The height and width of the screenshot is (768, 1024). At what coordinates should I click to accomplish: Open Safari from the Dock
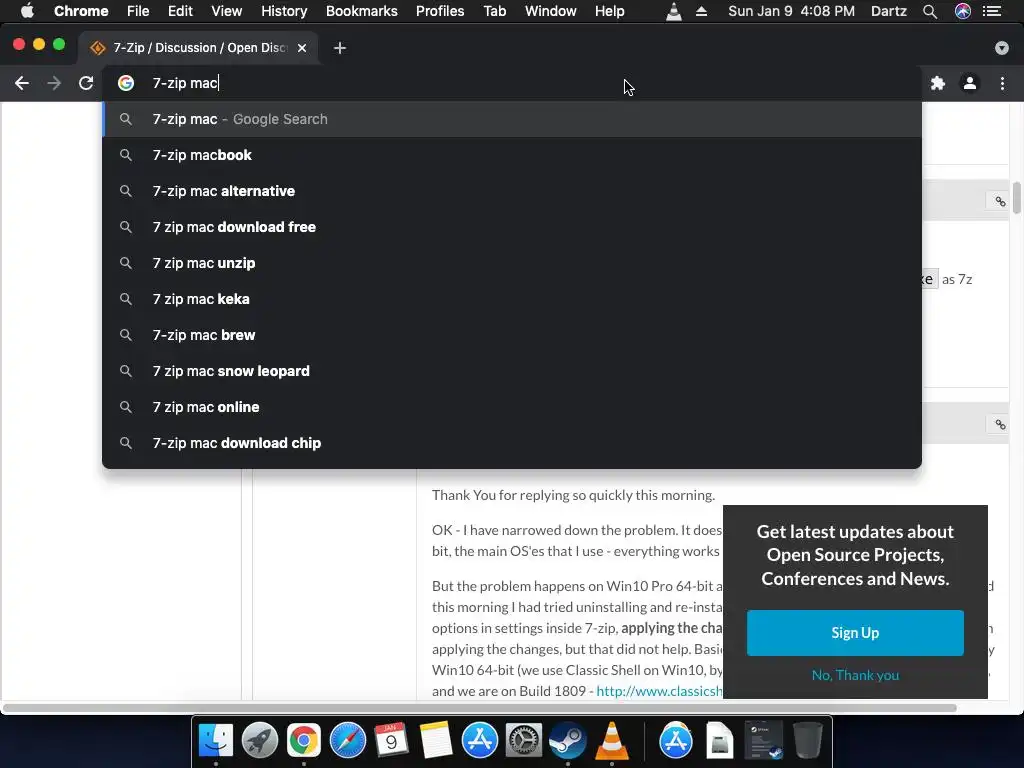pos(347,741)
